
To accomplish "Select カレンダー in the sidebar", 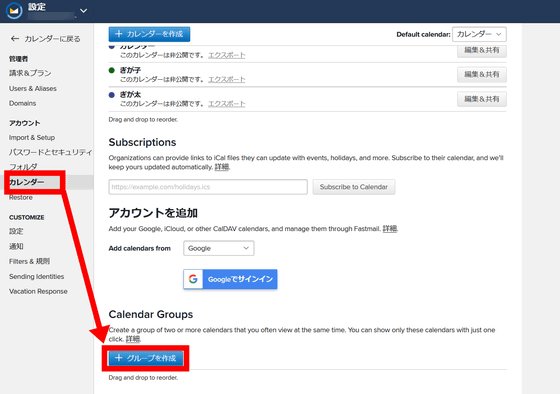I will click(27, 182).
